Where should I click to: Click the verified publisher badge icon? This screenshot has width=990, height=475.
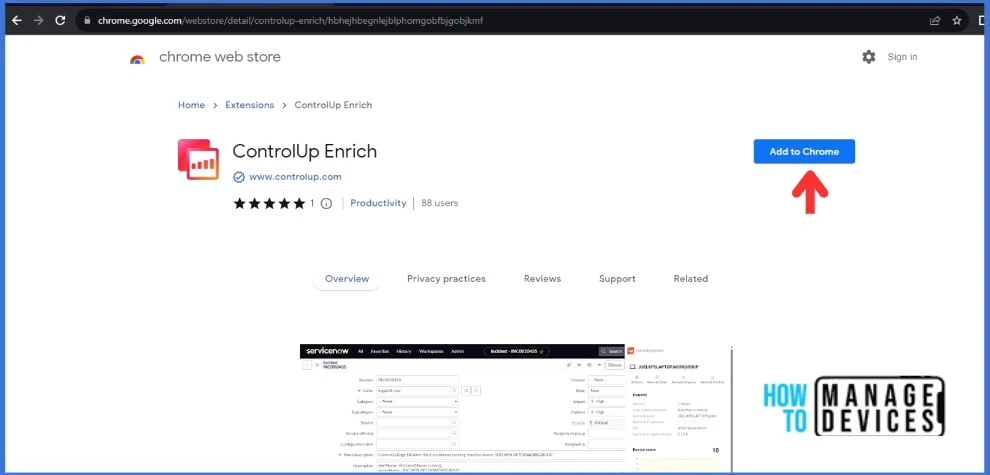pos(239,177)
